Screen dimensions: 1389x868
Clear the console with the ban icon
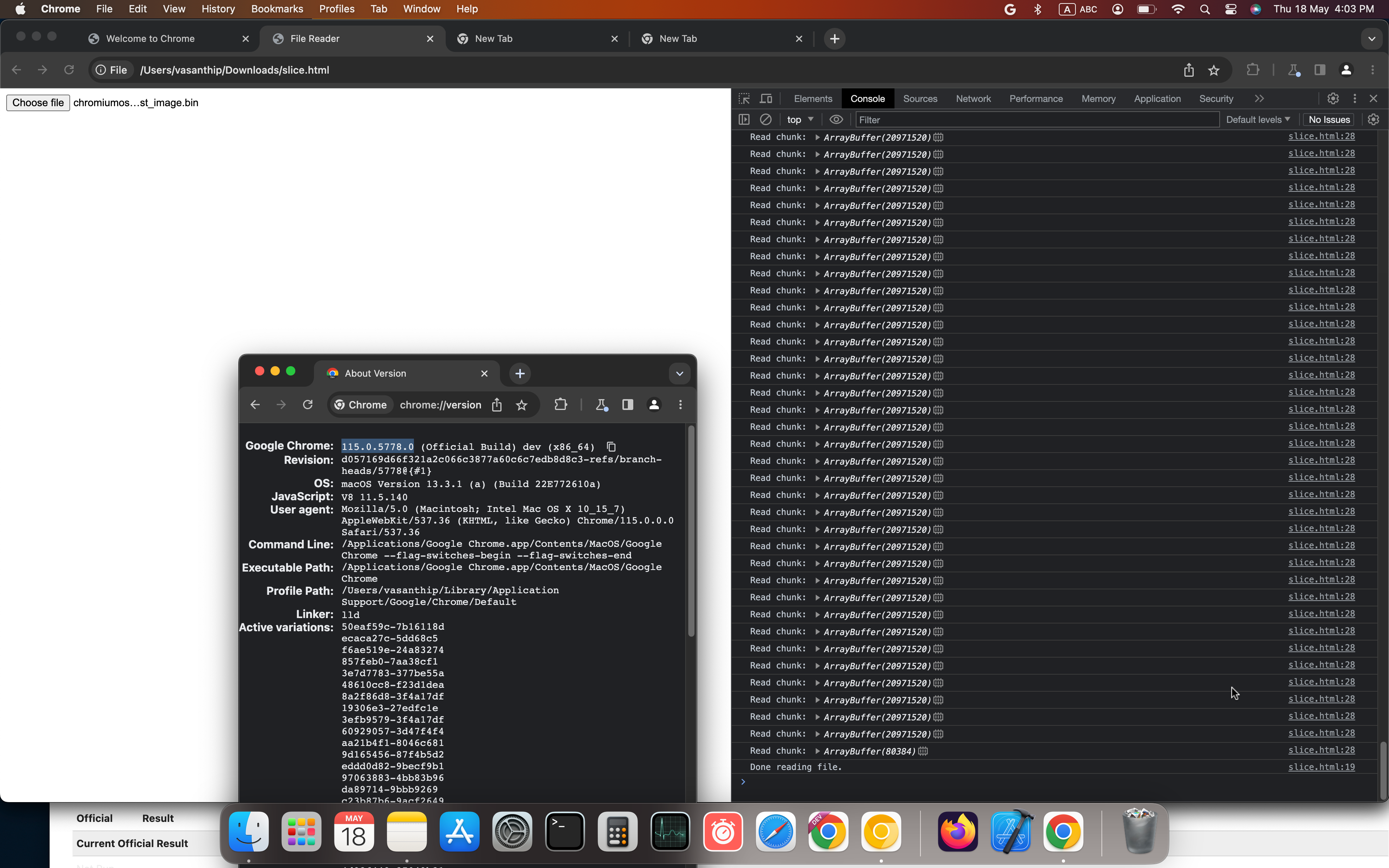point(766,119)
